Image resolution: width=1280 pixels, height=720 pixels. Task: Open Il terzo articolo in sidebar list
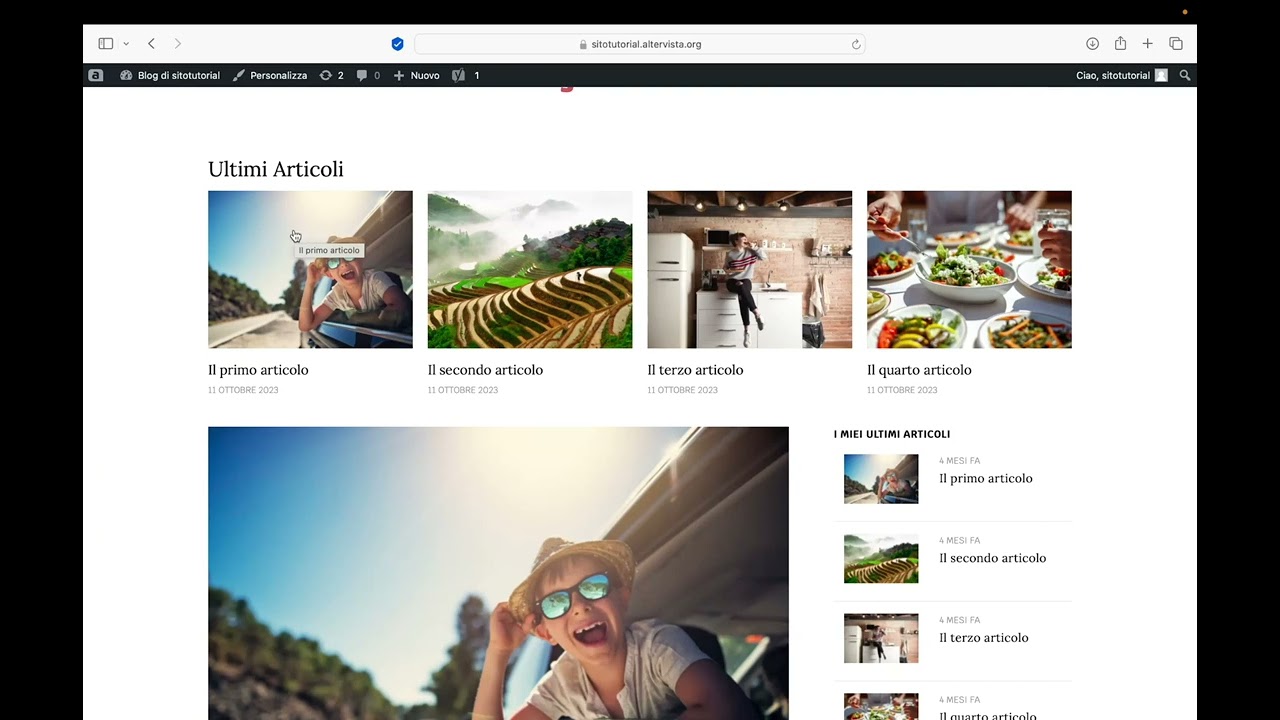tap(983, 638)
